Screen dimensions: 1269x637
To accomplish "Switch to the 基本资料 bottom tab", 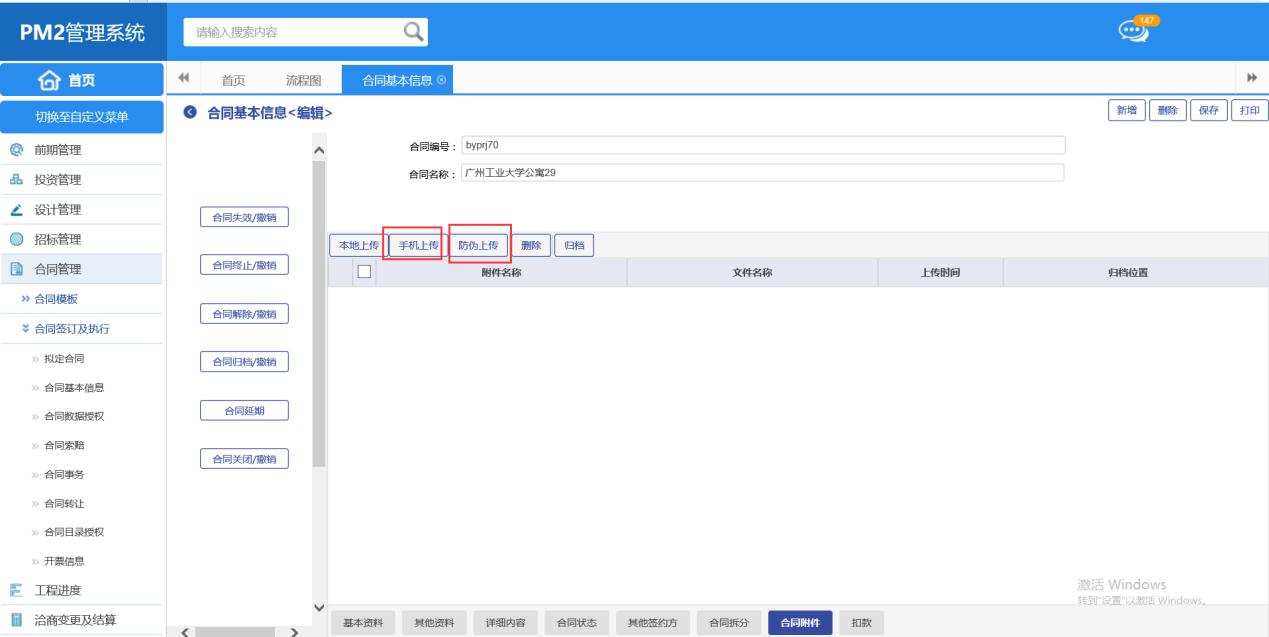I will [x=362, y=623].
